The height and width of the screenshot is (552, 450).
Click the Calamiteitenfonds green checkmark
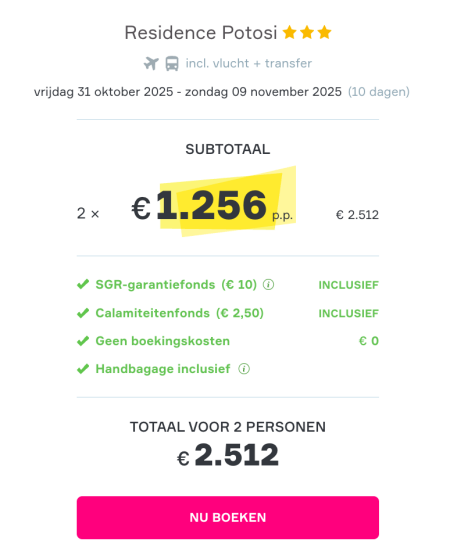tap(83, 313)
